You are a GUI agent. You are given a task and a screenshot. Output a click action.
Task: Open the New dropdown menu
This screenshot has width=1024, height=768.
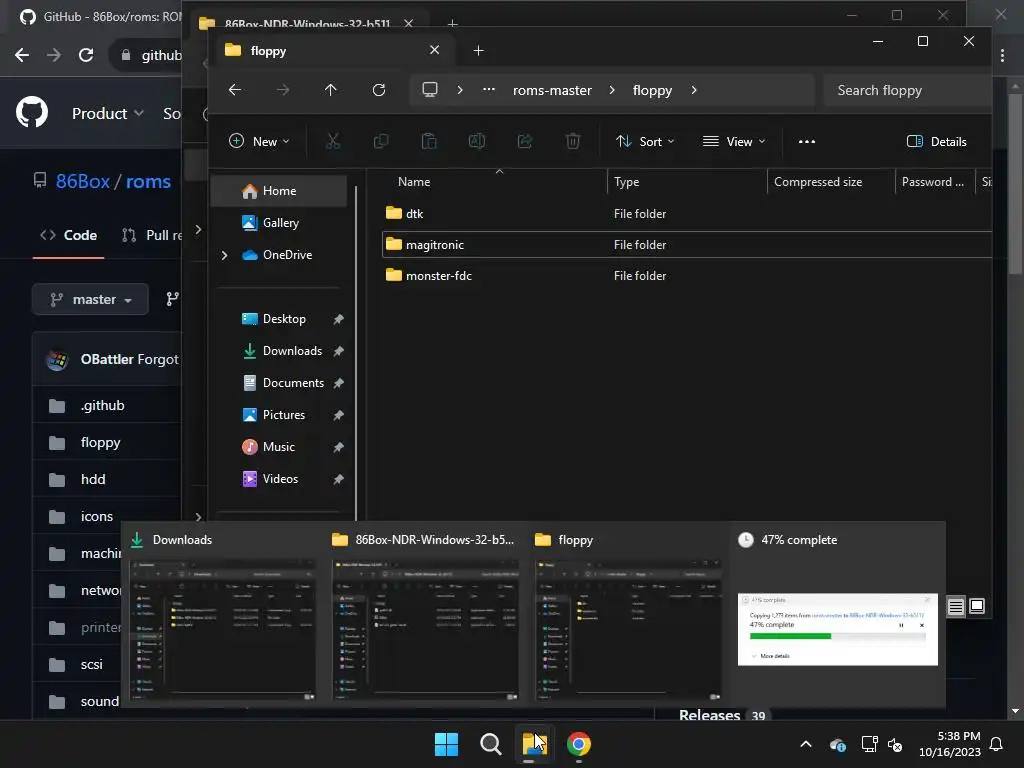click(259, 141)
